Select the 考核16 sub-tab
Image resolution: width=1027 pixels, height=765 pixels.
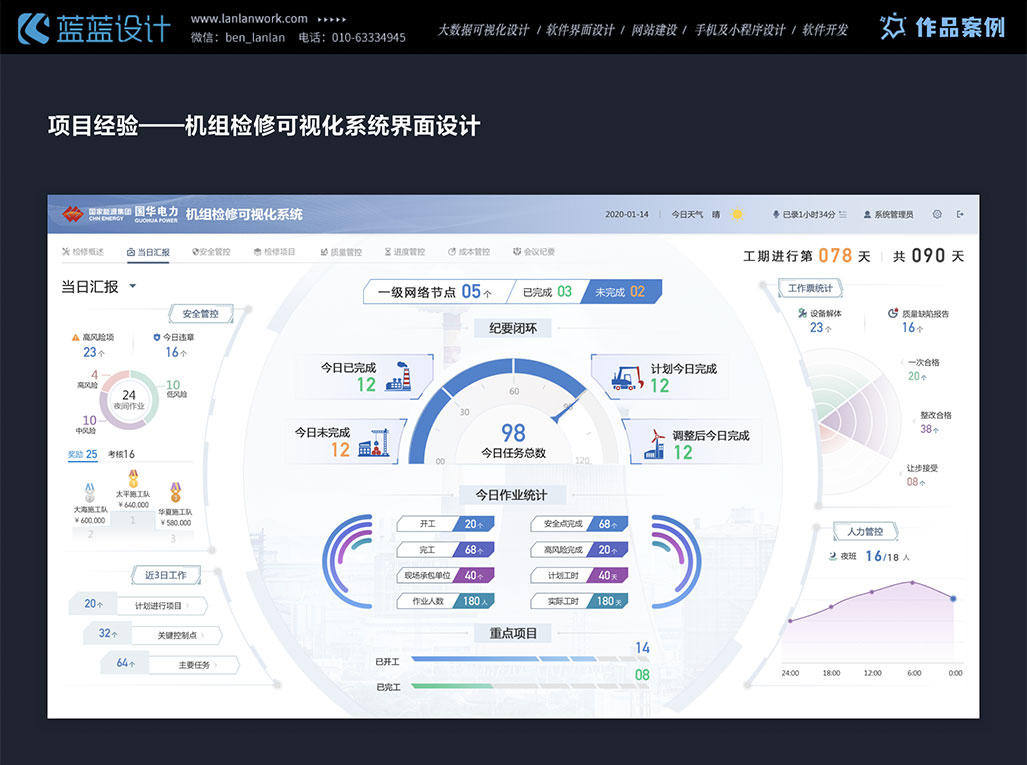pos(121,455)
